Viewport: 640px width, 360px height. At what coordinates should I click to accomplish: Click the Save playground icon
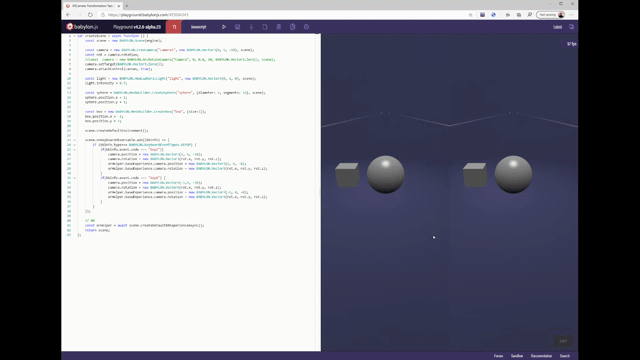point(238,27)
